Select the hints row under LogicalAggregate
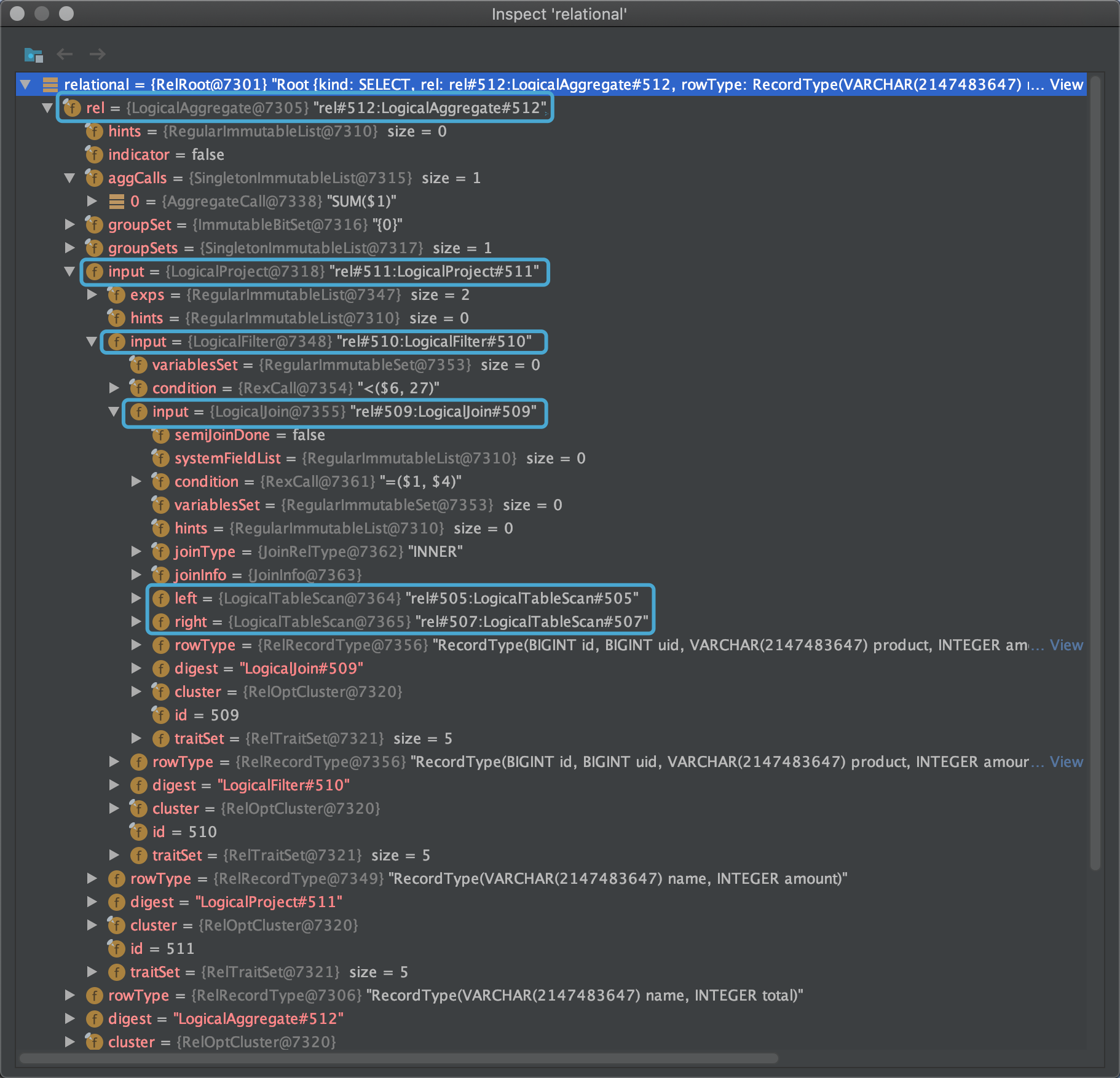This screenshot has width=1120, height=1078. pos(551,131)
